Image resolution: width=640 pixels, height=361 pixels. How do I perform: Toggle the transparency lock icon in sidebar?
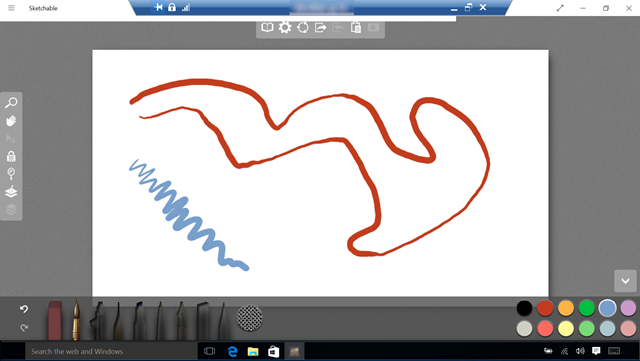tap(11, 156)
